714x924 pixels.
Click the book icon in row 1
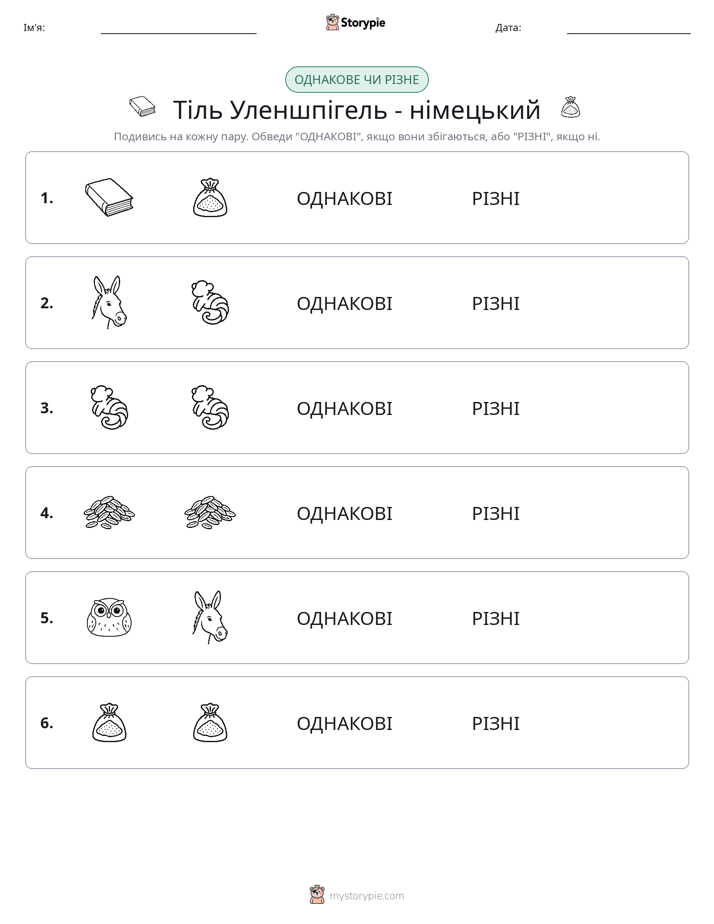[x=109, y=197]
